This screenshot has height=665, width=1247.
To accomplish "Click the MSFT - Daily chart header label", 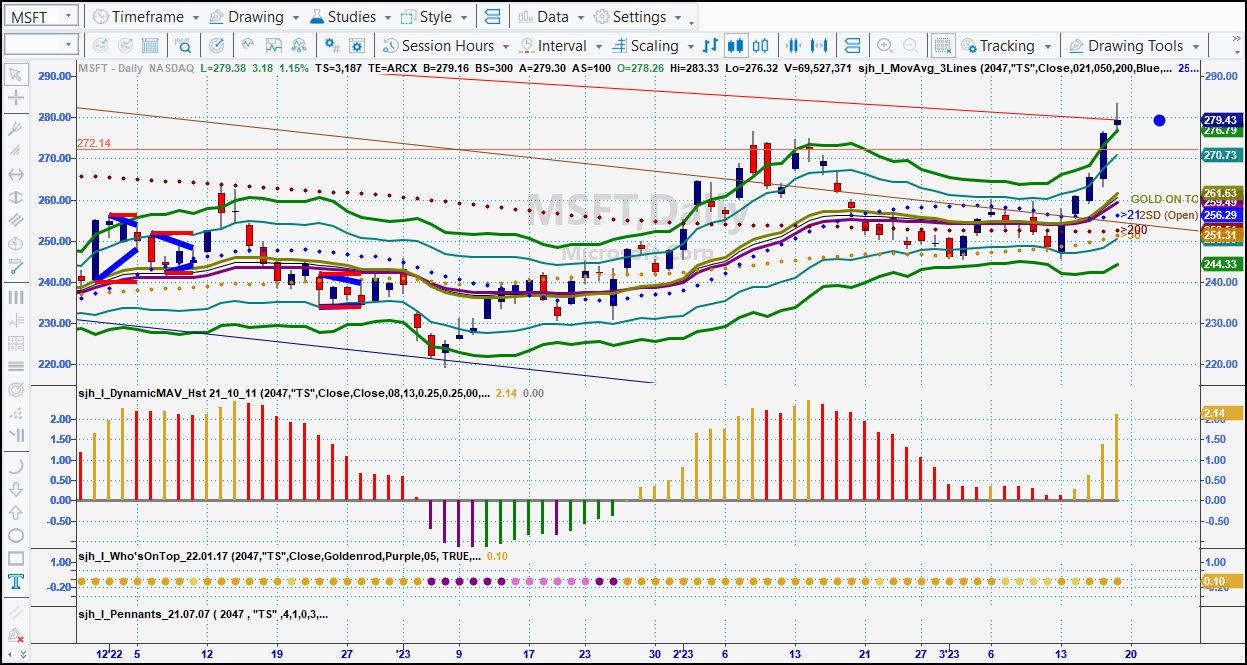I will pyautogui.click(x=111, y=68).
